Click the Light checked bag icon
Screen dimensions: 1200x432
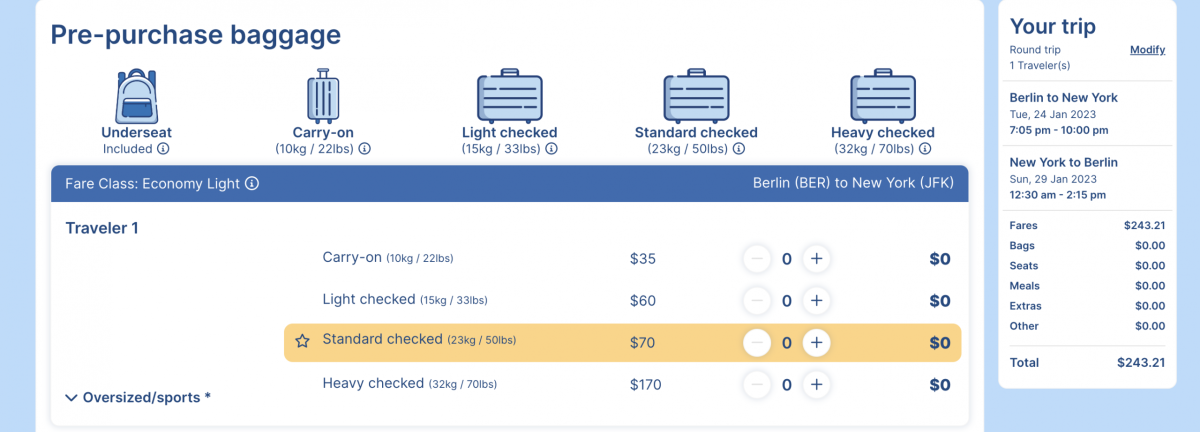(x=509, y=96)
